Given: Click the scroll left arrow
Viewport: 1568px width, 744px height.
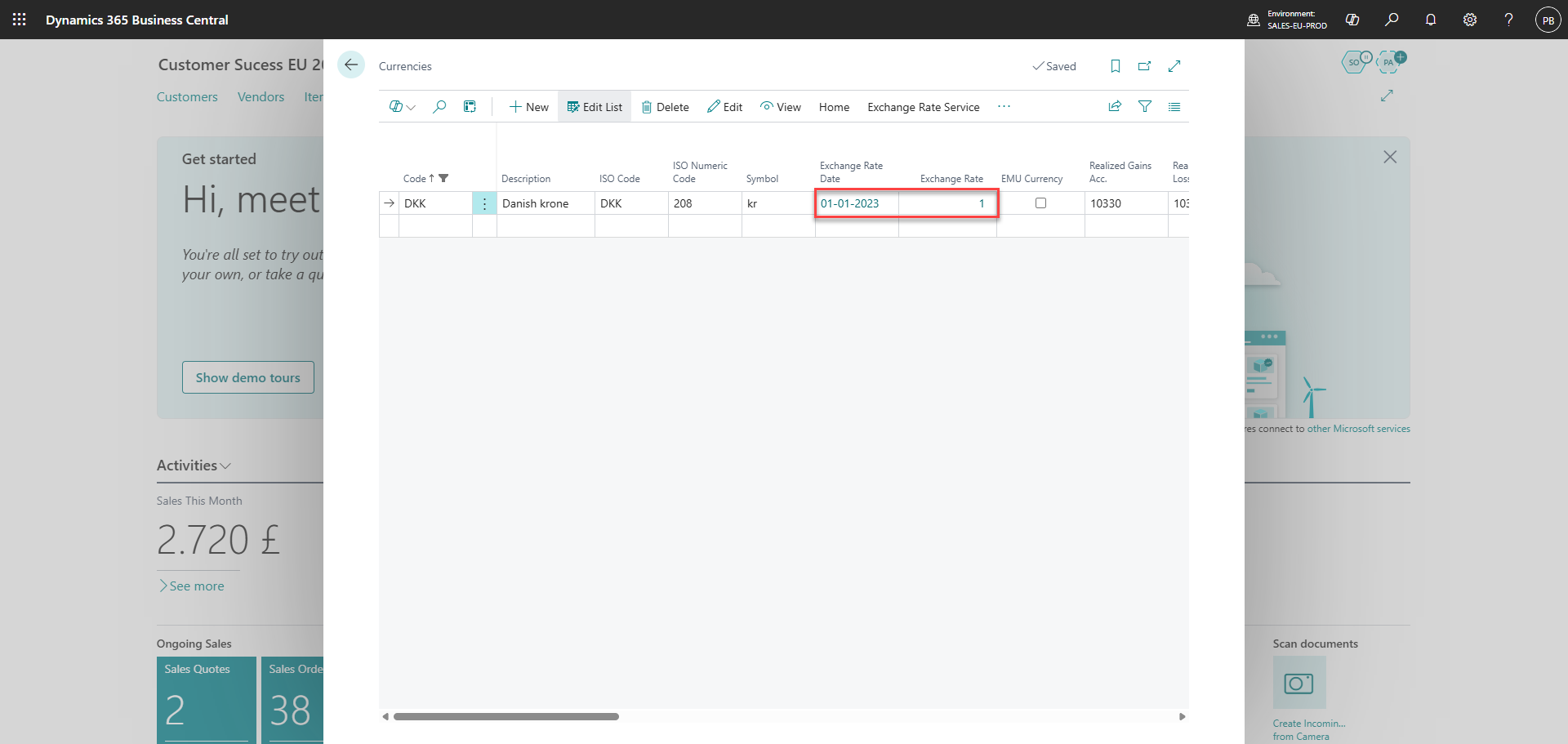Looking at the screenshot, I should click(x=385, y=717).
